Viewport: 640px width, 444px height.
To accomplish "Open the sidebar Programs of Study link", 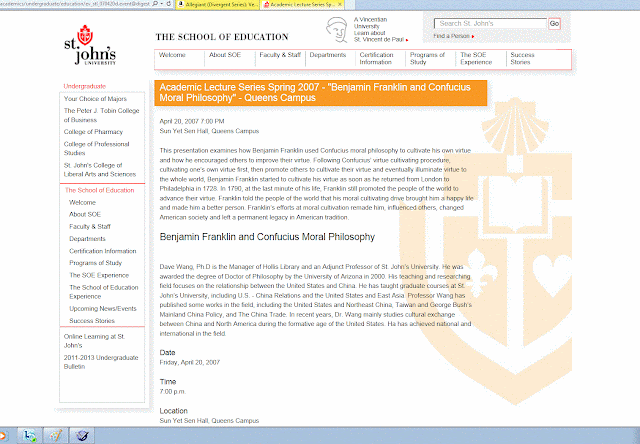I will click(96, 263).
